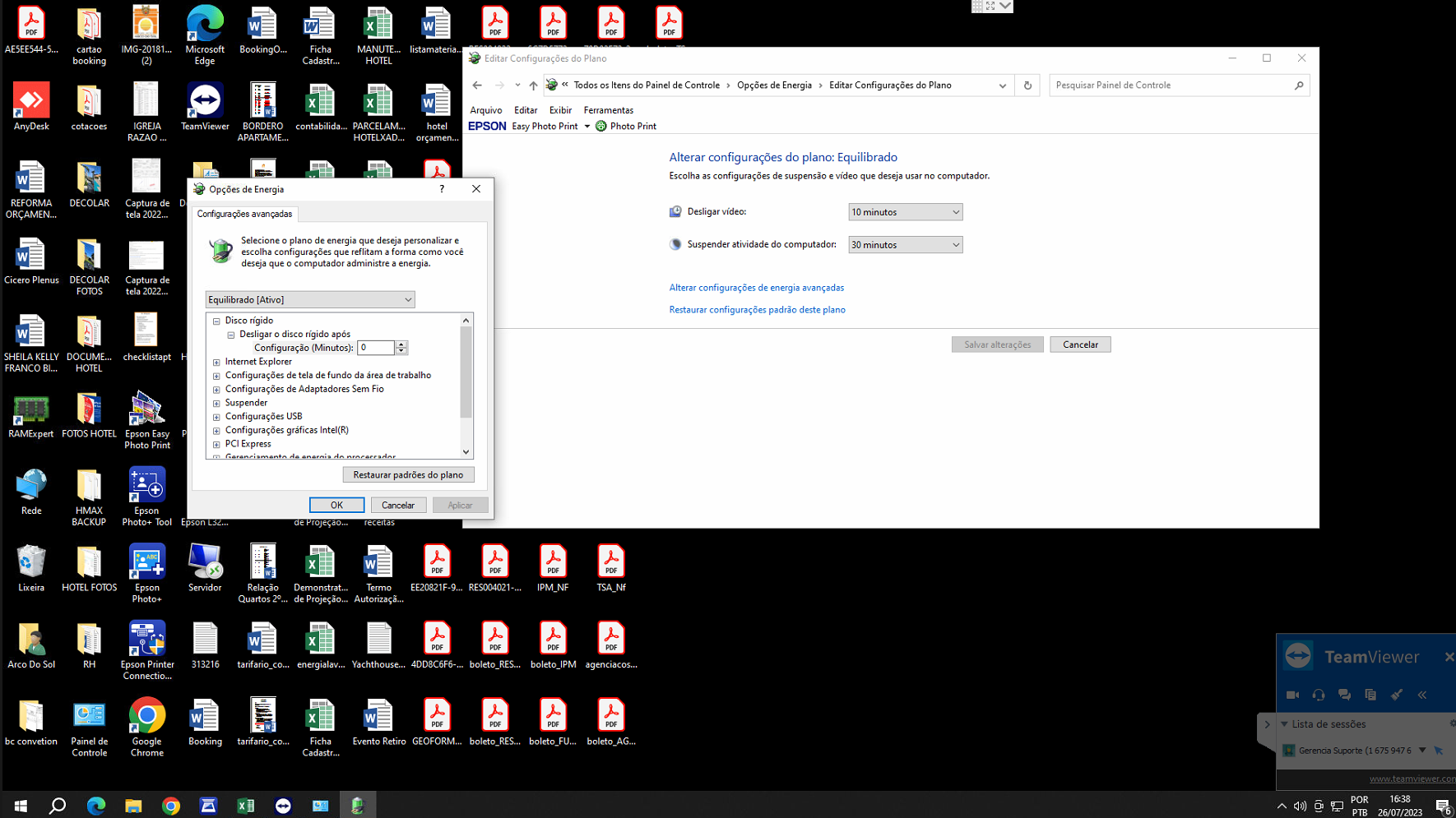Click Google Chrome in the taskbar
This screenshot has width=1456, height=818.
[x=171, y=806]
